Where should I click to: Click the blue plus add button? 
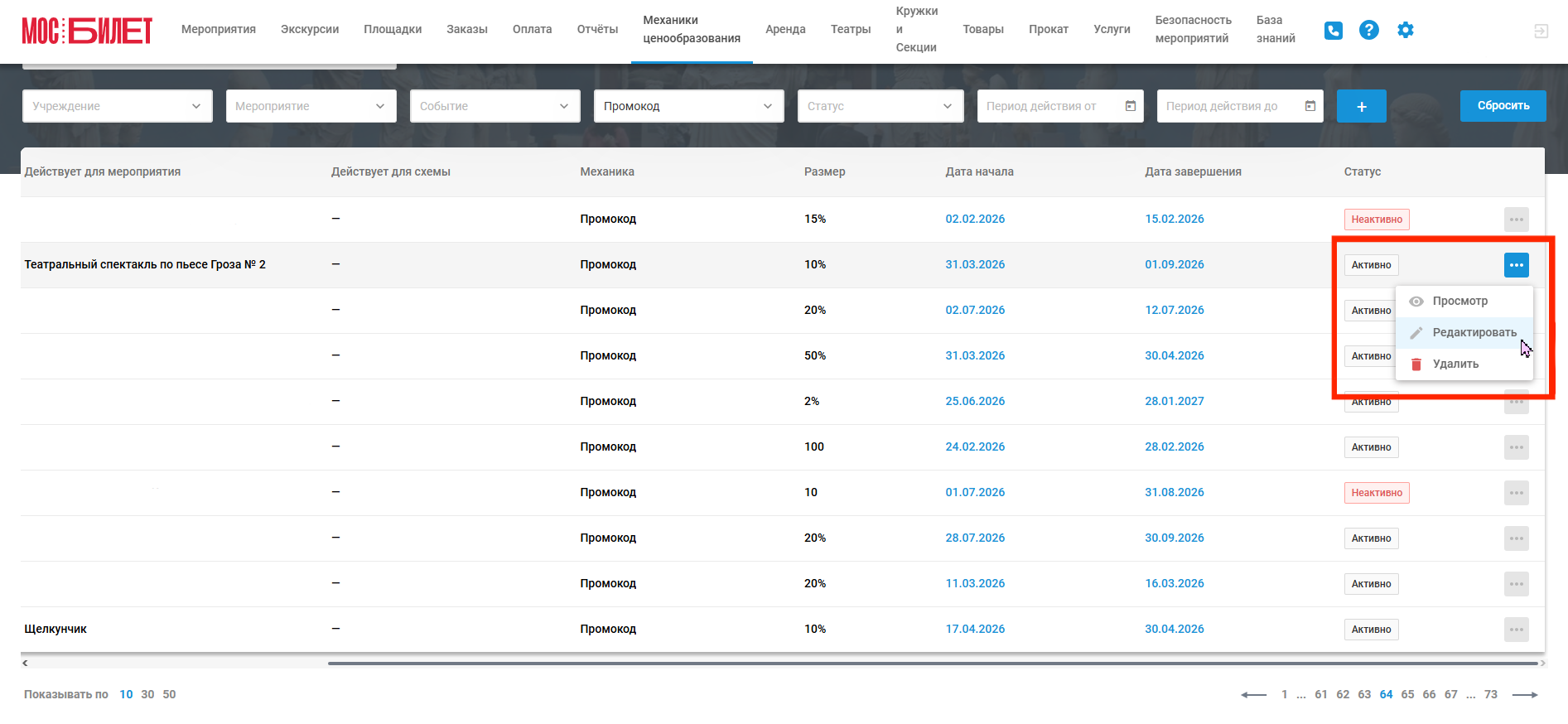click(1361, 106)
